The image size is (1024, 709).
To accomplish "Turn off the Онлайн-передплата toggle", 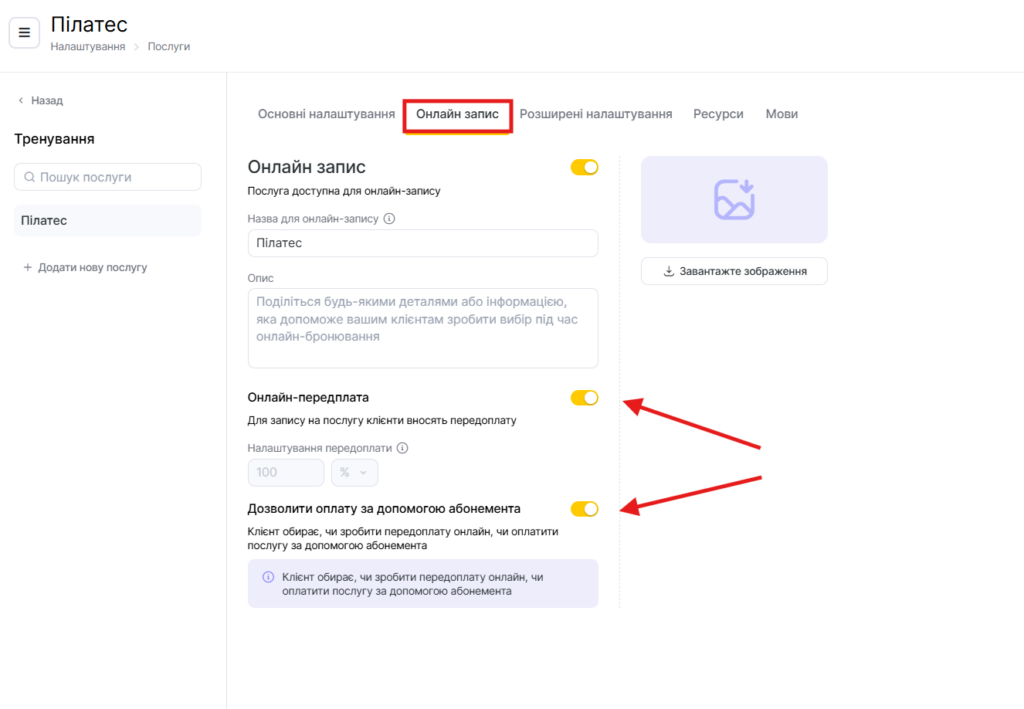I will (x=584, y=398).
